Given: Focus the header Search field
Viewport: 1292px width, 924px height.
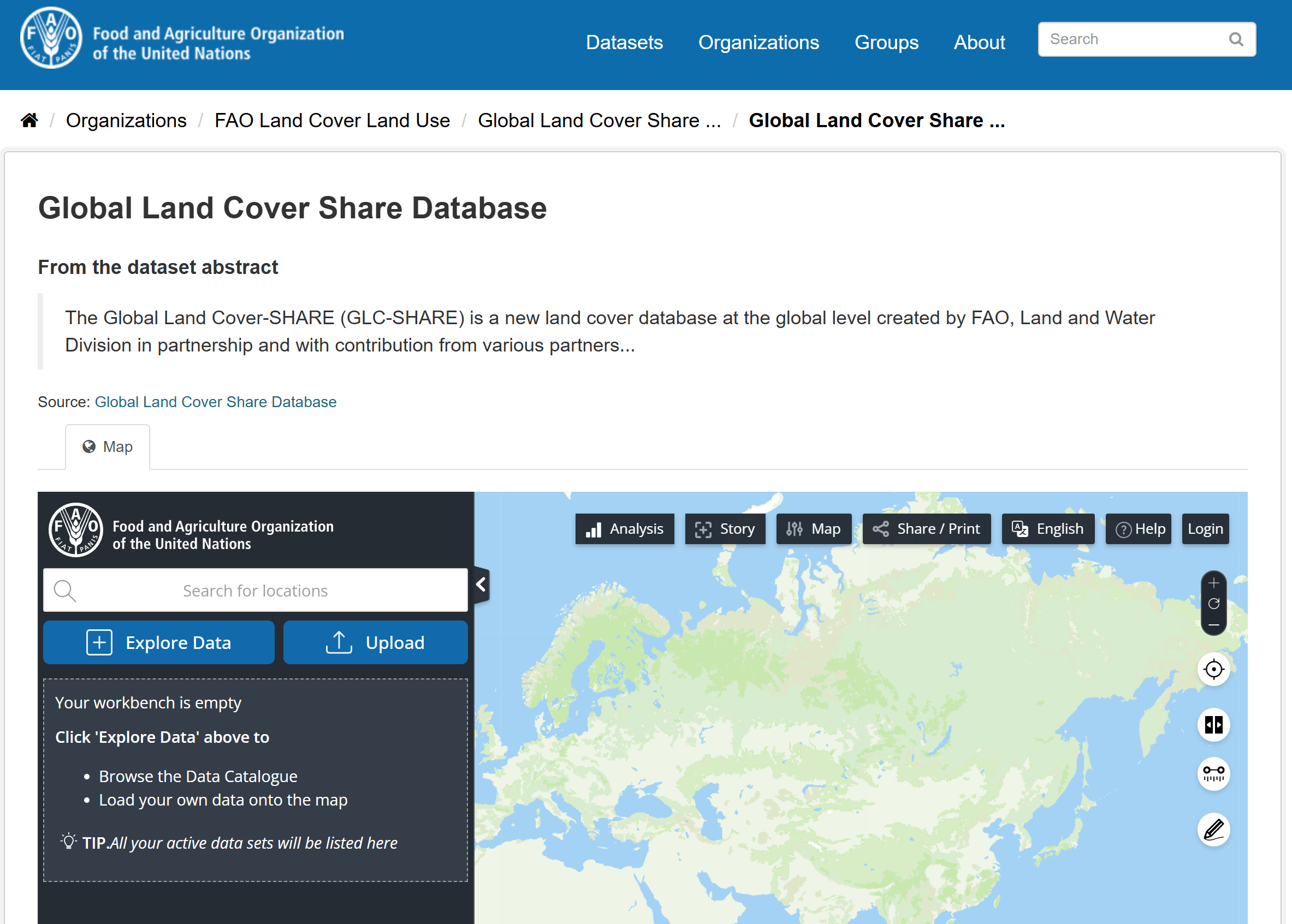Looking at the screenshot, I should coord(1147,39).
